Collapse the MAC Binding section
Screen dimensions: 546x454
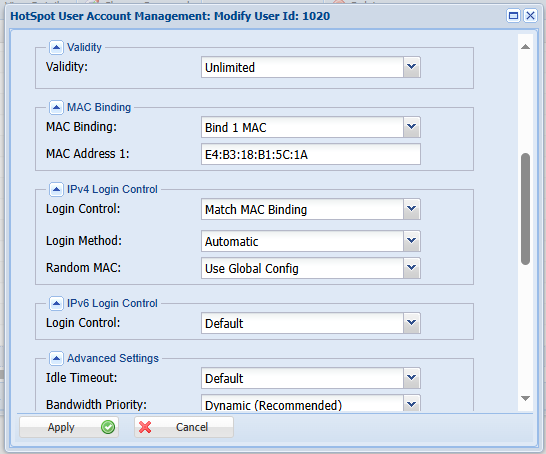click(56, 107)
